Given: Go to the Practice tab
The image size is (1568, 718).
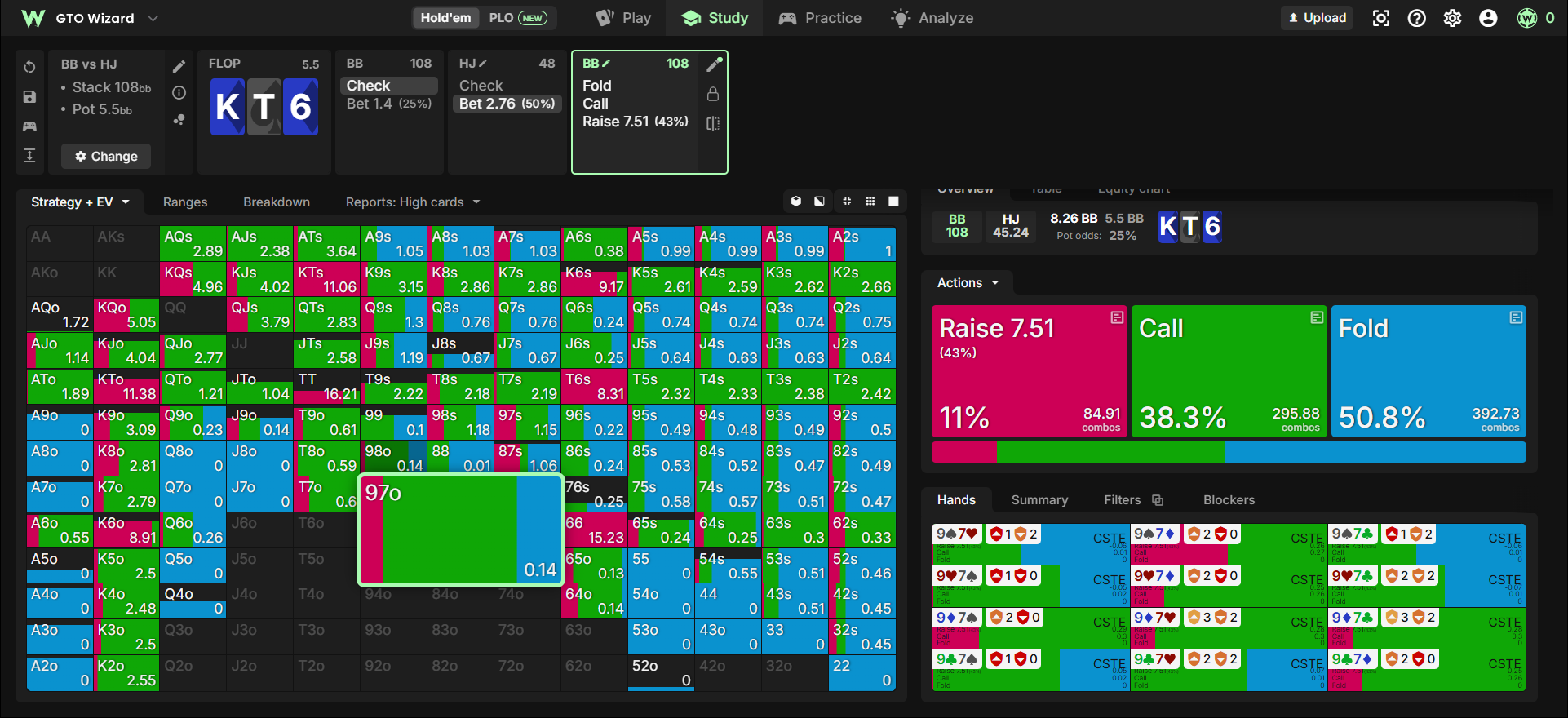Looking at the screenshot, I should (x=820, y=18).
